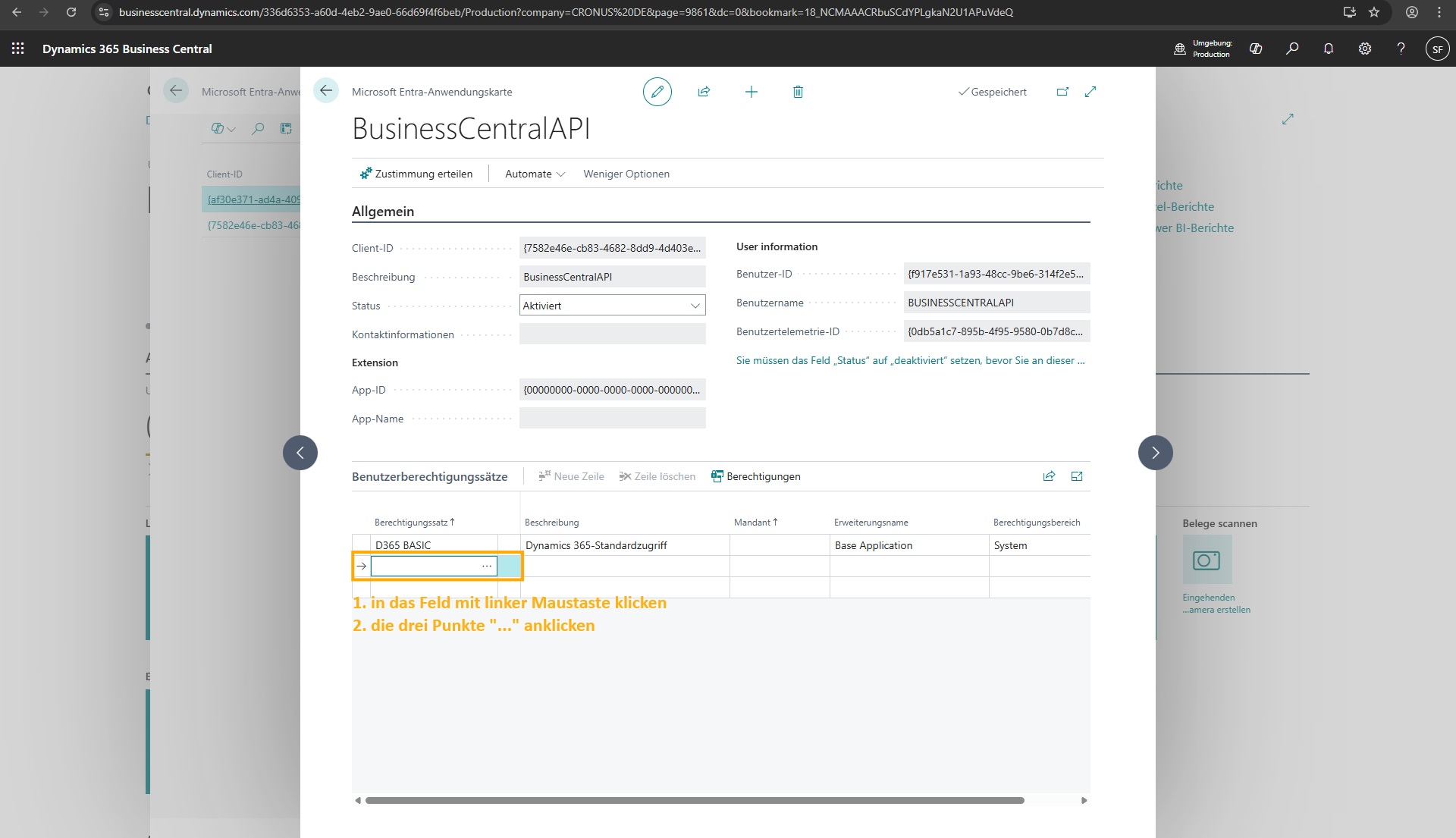This screenshot has height=838, width=1456.
Task: Click the Base Application cell
Action: coord(909,545)
